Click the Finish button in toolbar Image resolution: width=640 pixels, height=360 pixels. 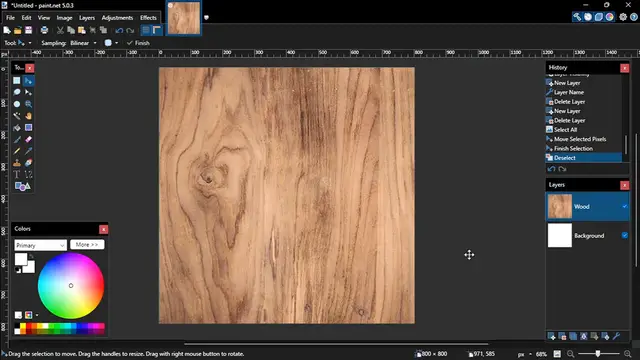click(x=138, y=43)
